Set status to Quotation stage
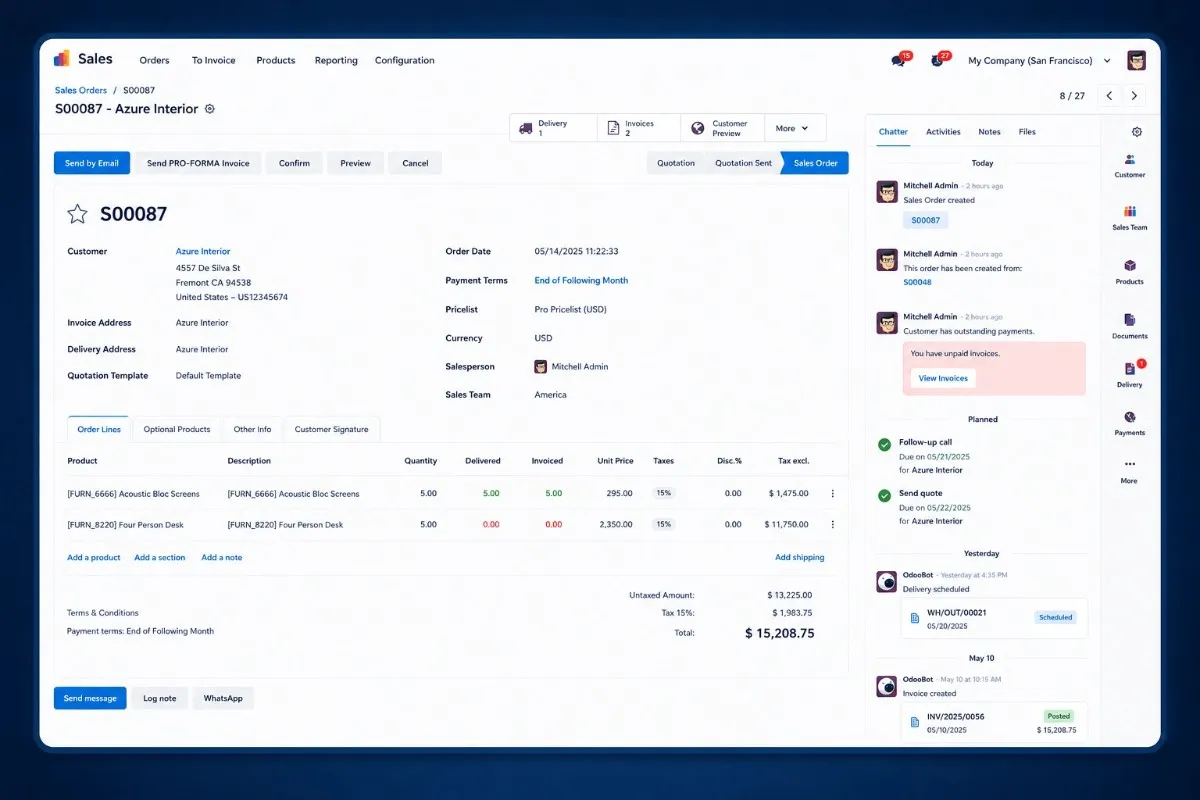 pyautogui.click(x=676, y=163)
